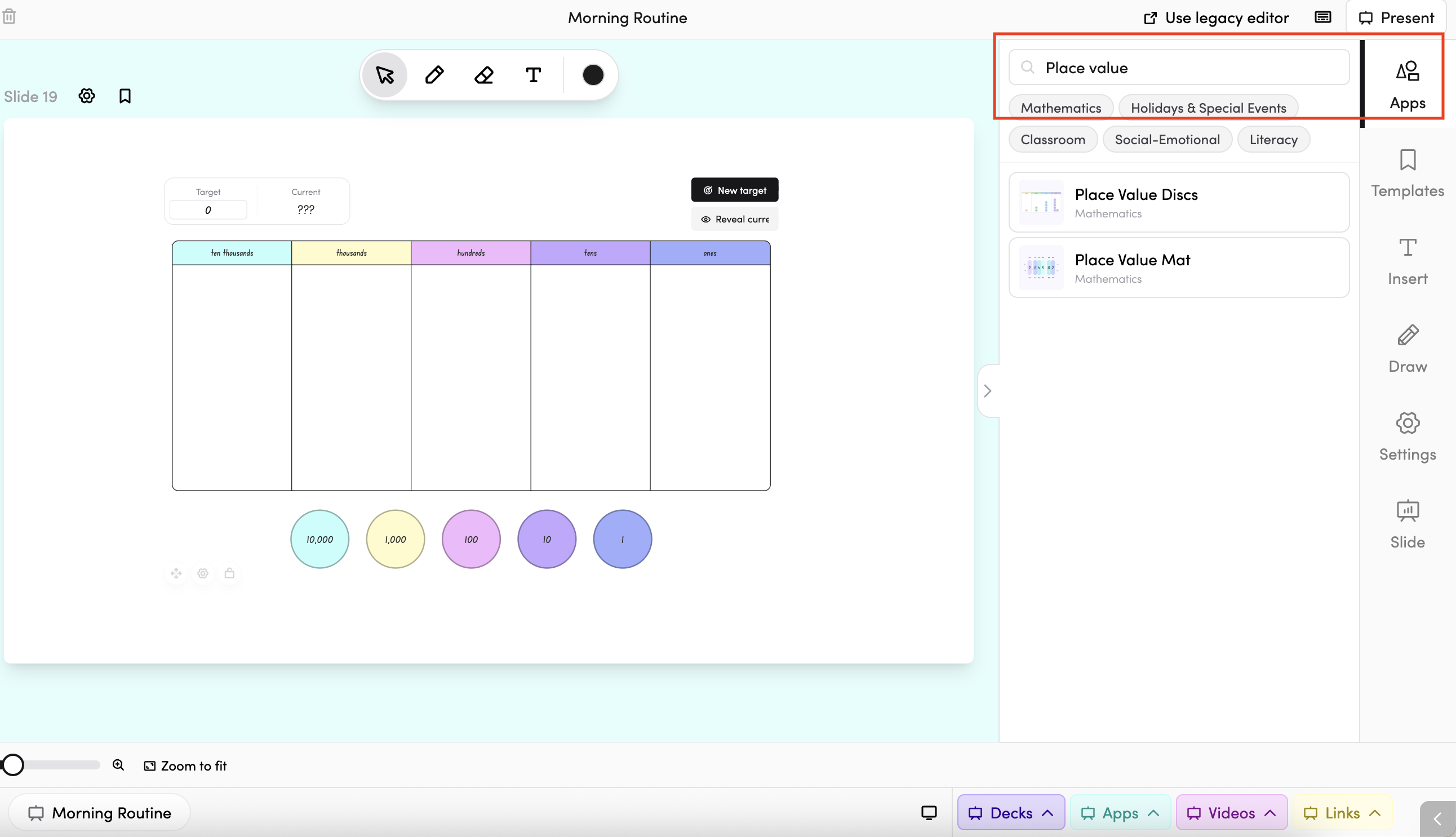Click the Present button

click(x=1396, y=18)
